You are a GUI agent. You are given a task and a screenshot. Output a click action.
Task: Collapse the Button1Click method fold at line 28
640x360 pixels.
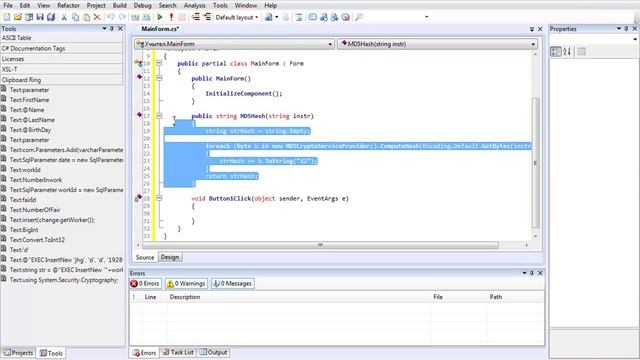[159, 198]
